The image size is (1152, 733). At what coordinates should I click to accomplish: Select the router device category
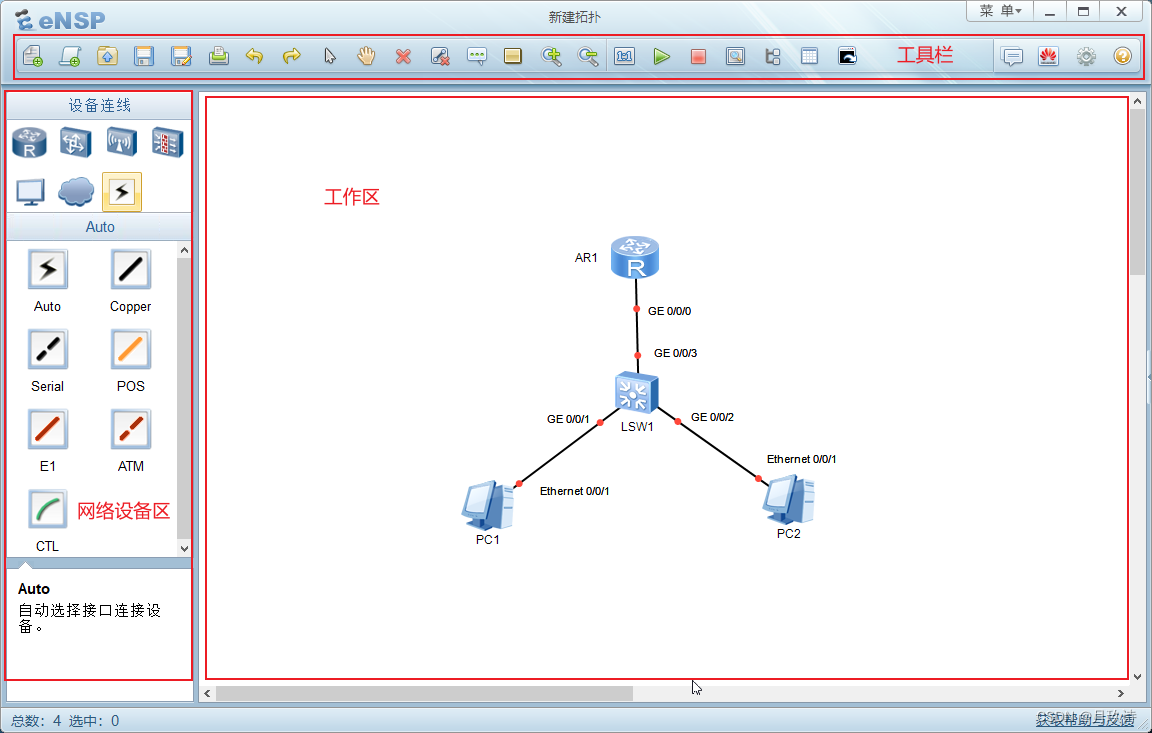(x=29, y=142)
